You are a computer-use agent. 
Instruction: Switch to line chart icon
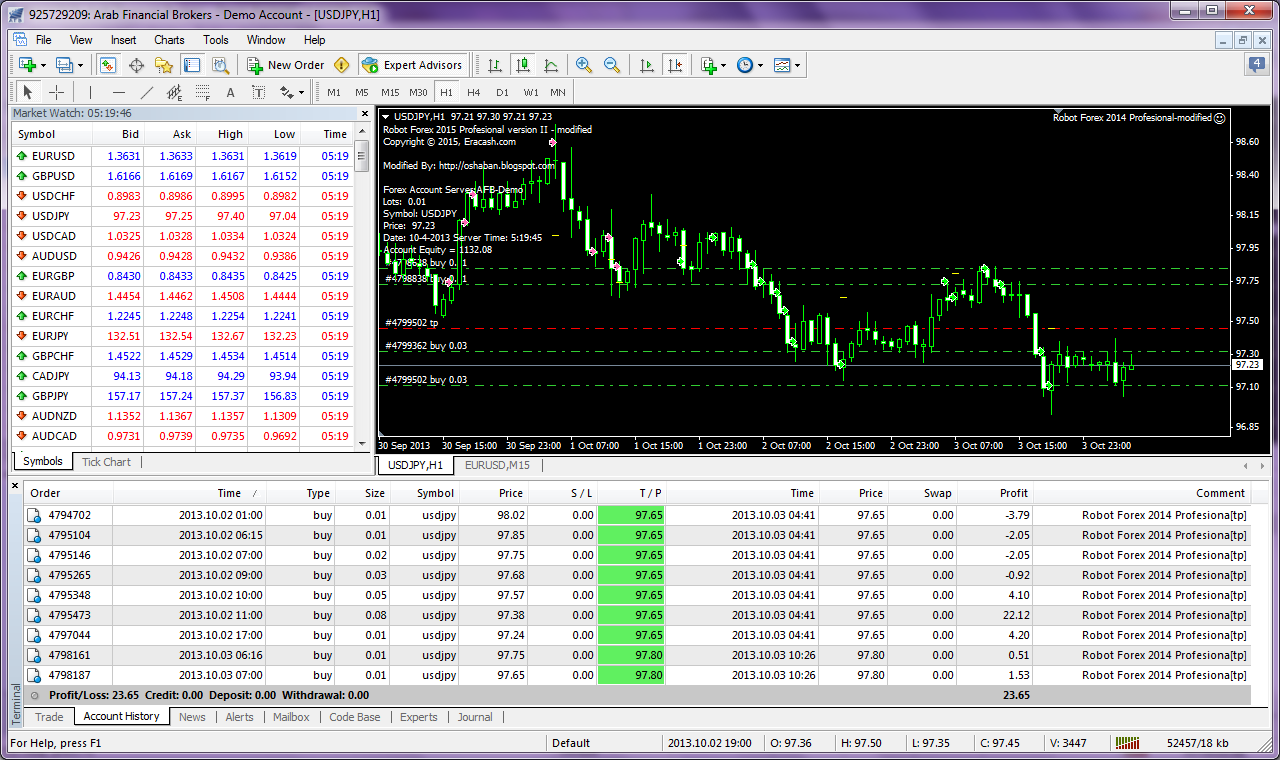coord(550,65)
